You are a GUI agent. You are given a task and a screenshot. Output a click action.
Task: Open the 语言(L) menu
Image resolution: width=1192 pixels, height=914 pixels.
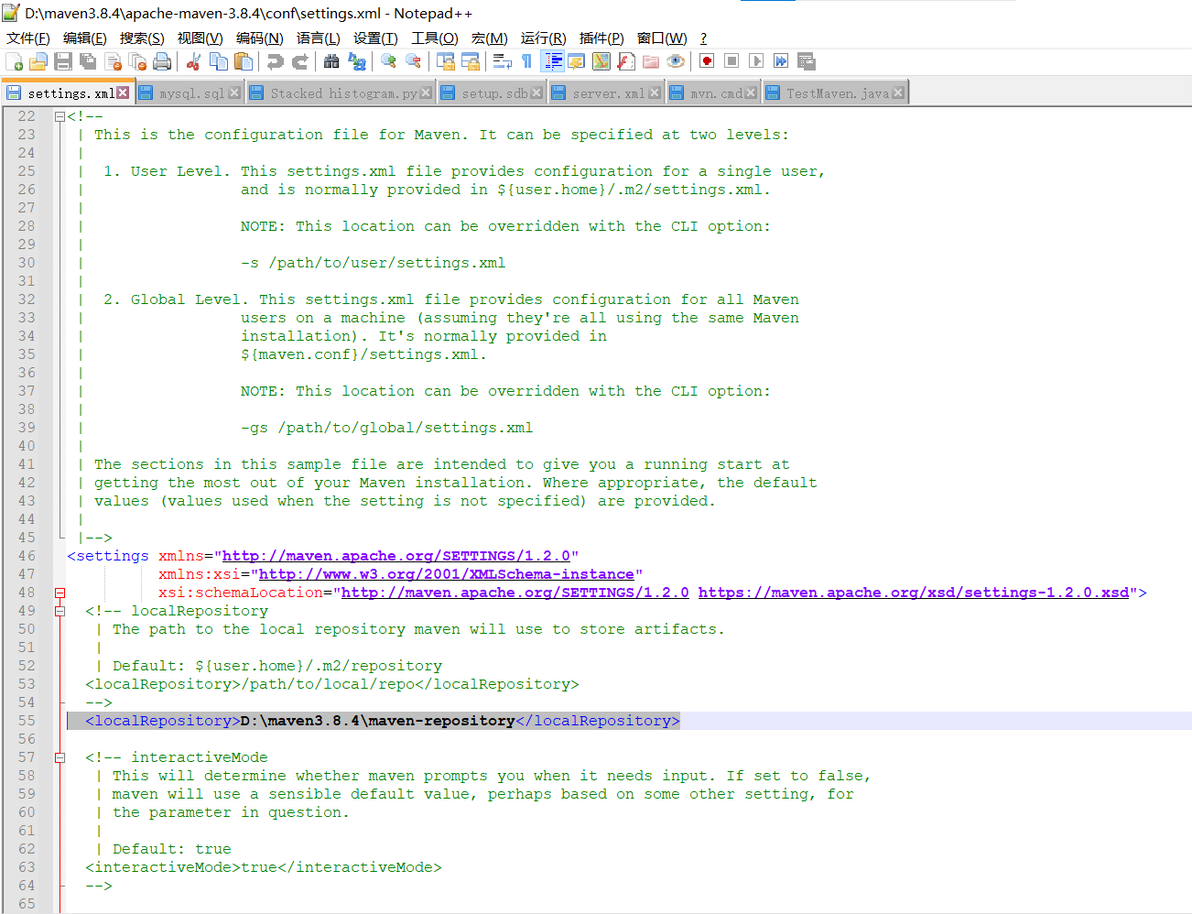318,38
